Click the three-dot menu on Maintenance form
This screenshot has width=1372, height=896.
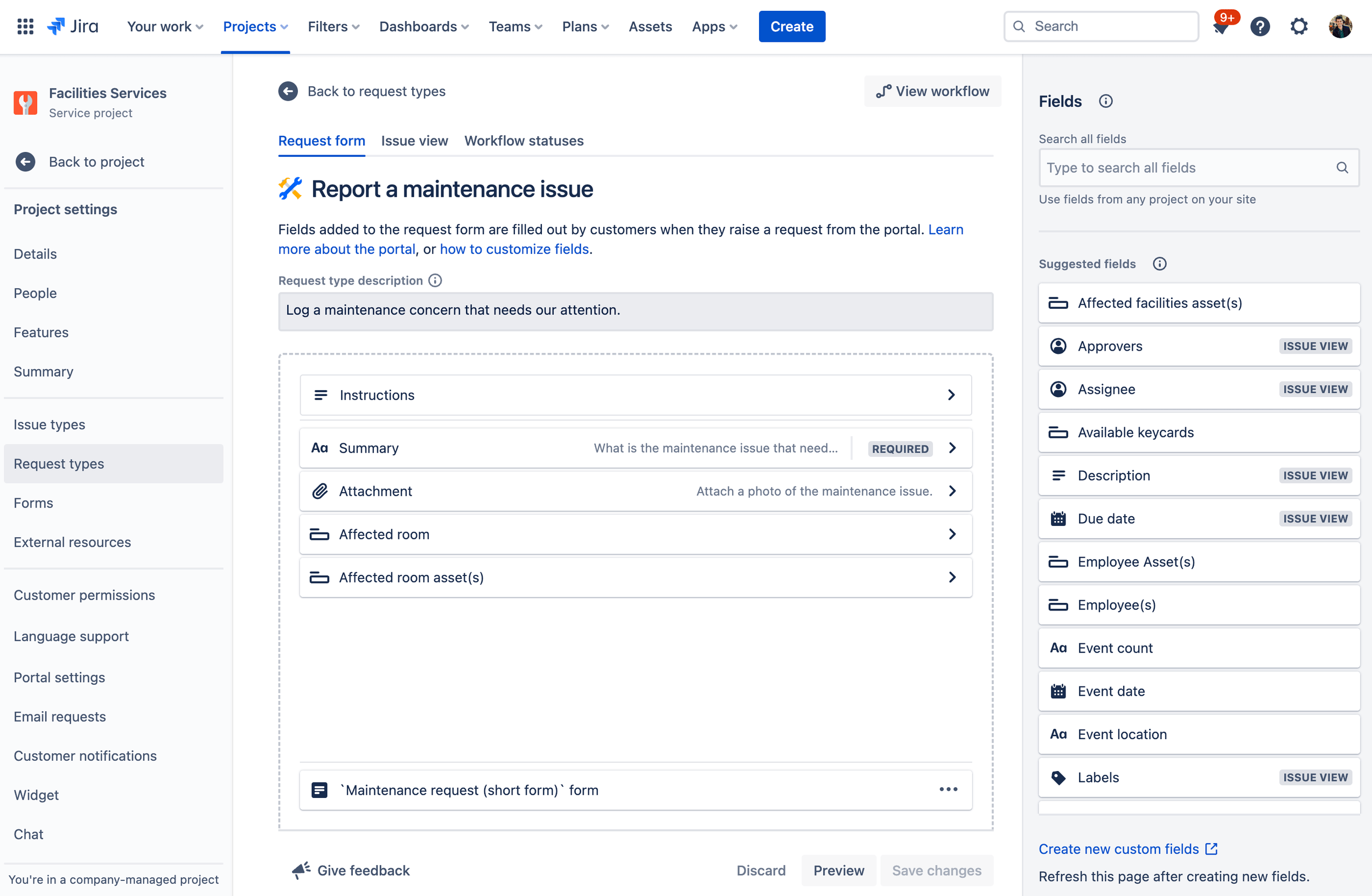(x=948, y=789)
